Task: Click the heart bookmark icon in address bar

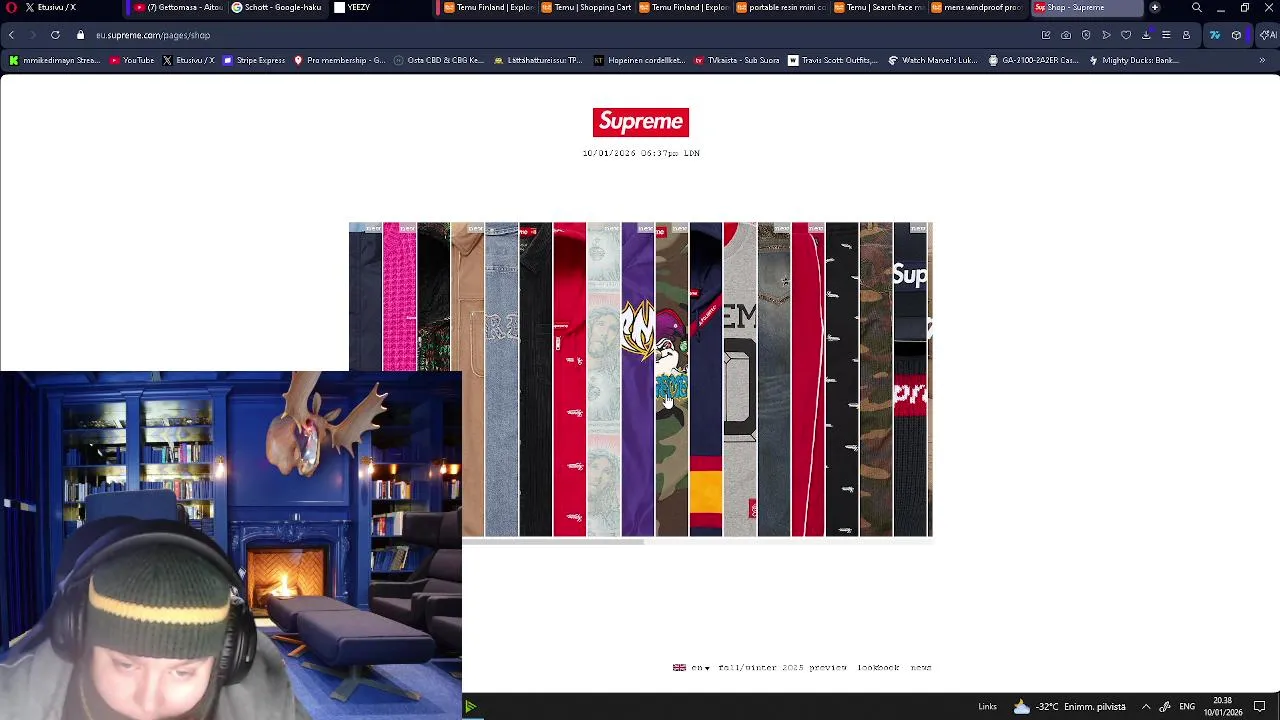Action: [x=1126, y=35]
